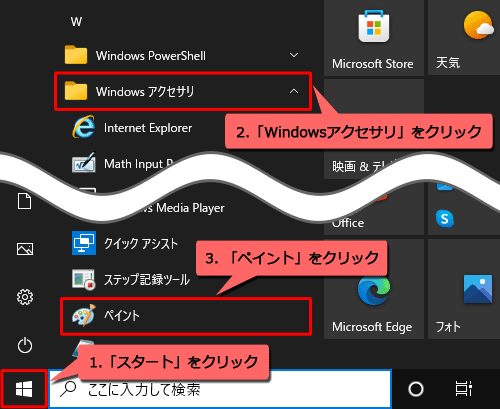Open the Microsoft Store tile
This screenshot has width=500, height=409.
pyautogui.click(x=374, y=38)
